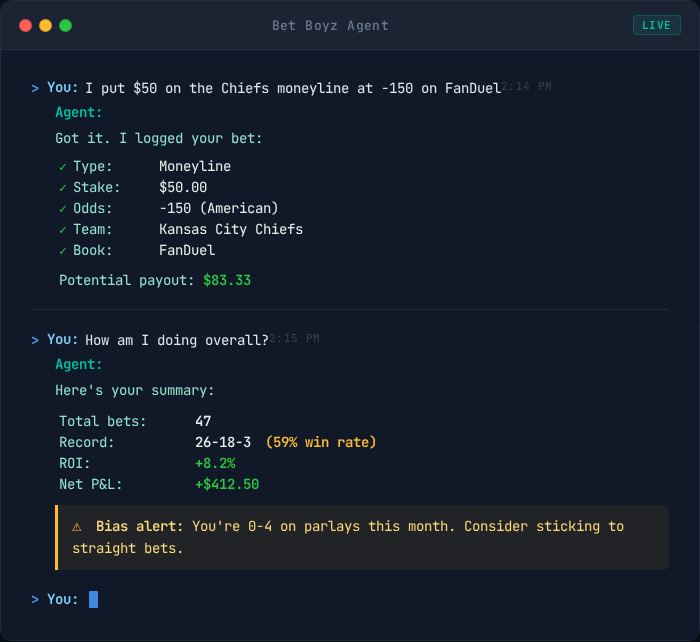Click the warning triangle icon in Bias alert
700x642 pixels.
[x=77, y=526]
